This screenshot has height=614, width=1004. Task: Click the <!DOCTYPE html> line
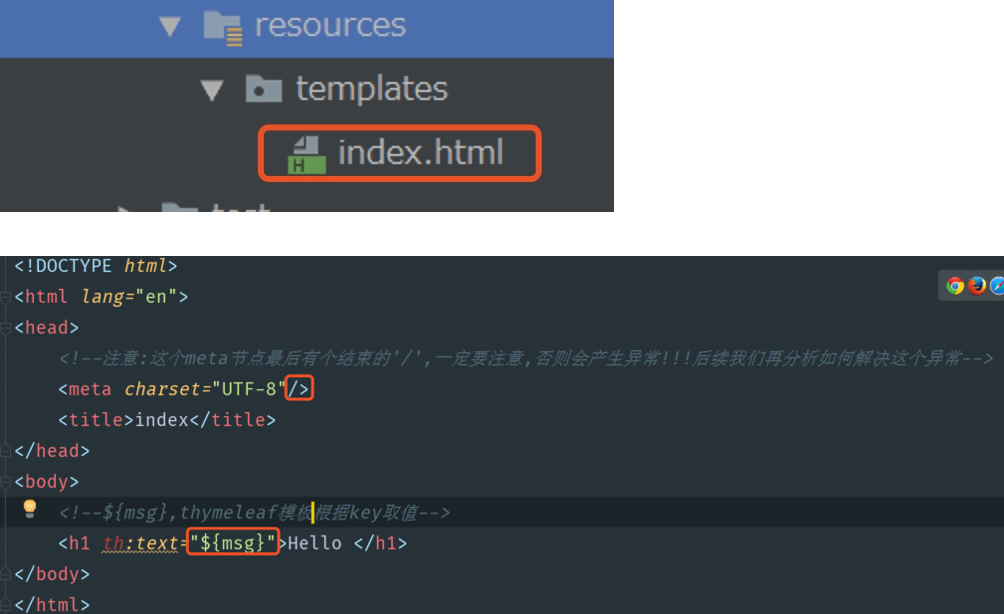pyautogui.click(x=95, y=266)
